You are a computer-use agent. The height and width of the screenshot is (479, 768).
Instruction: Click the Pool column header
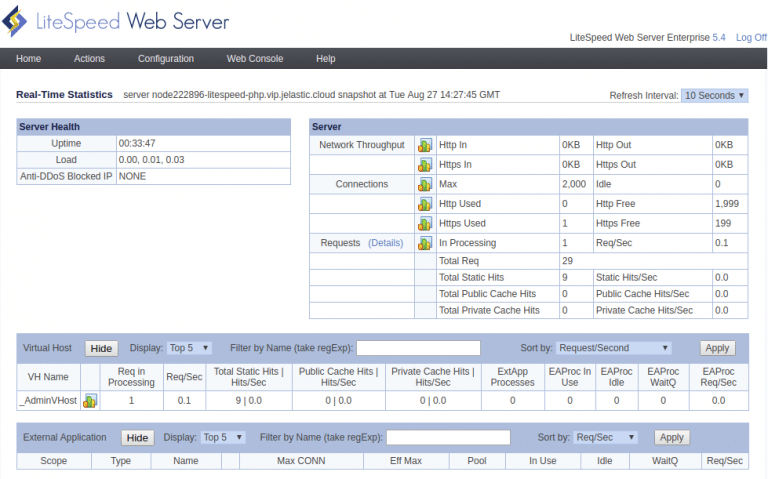point(477,461)
